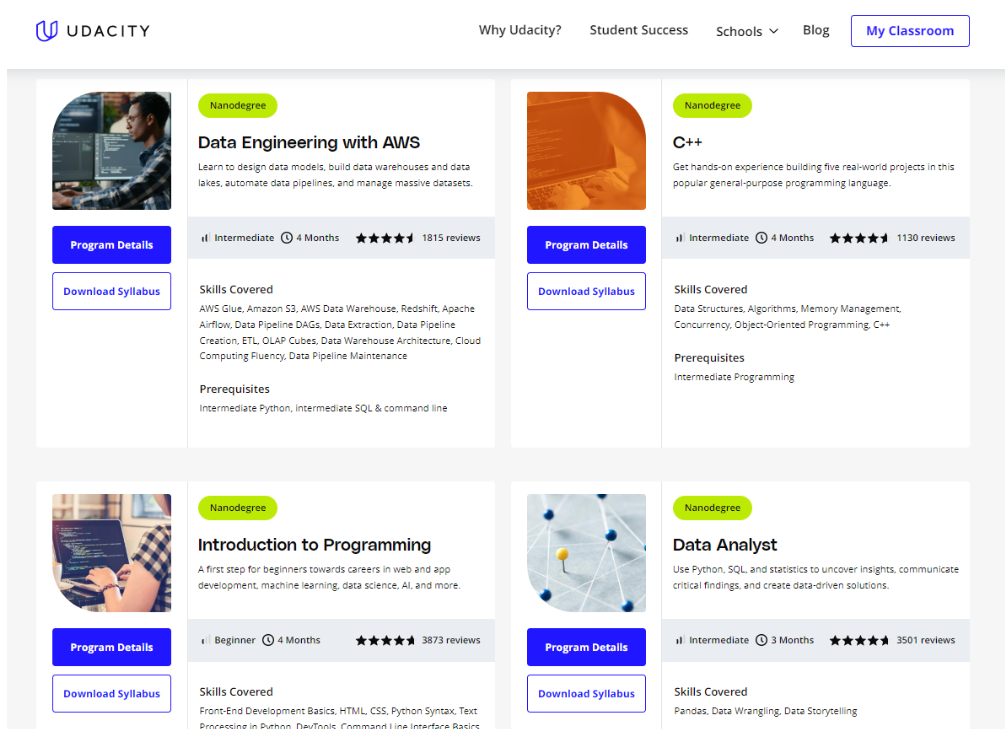Click the Data Analyst network thumbnail

coord(586,553)
